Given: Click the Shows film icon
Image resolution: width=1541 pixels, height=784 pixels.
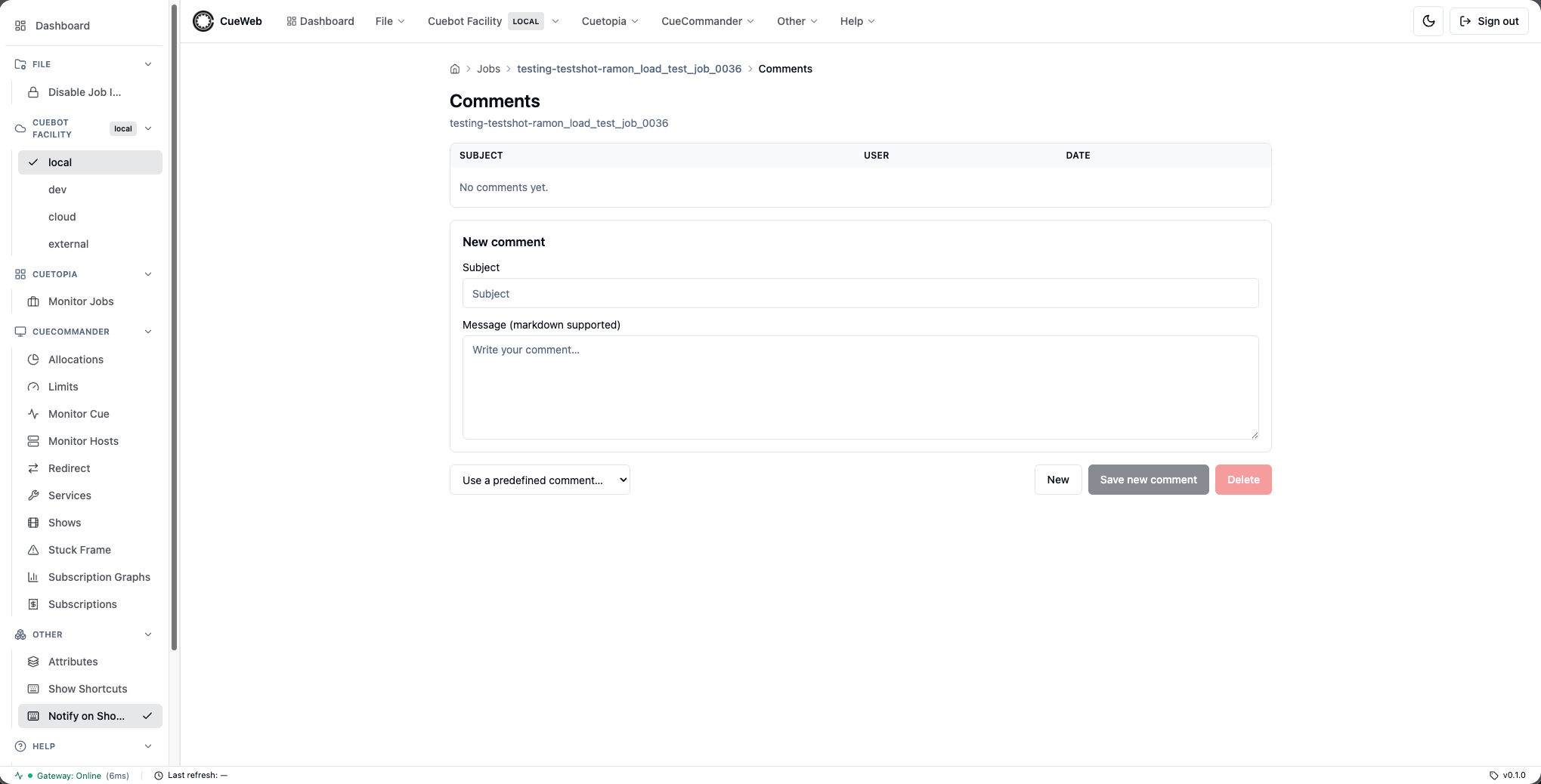Looking at the screenshot, I should (x=33, y=523).
